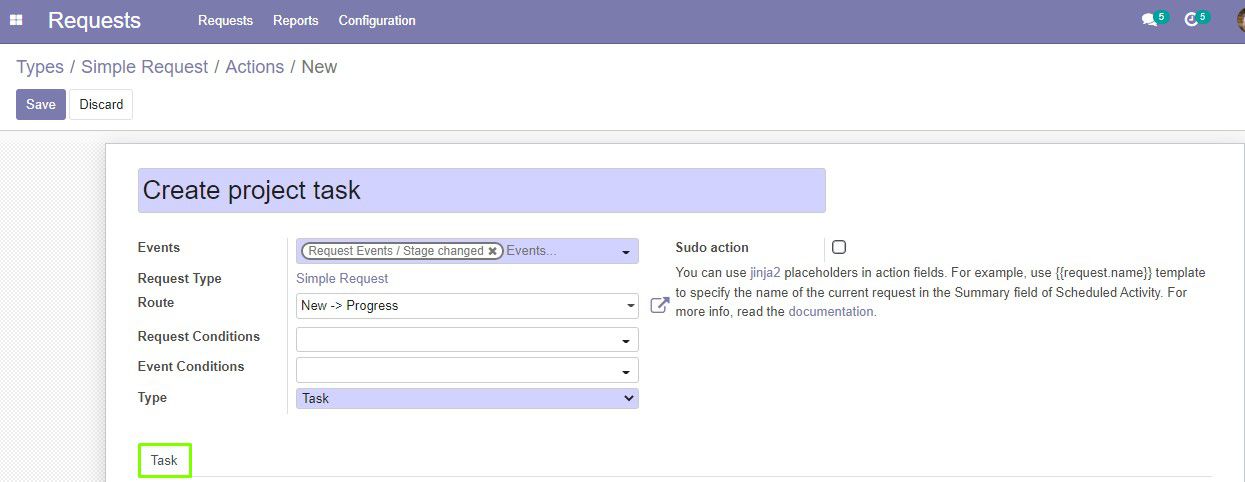Open the activities clock icon
Image resolution: width=1245 pixels, height=482 pixels.
coord(1191,20)
